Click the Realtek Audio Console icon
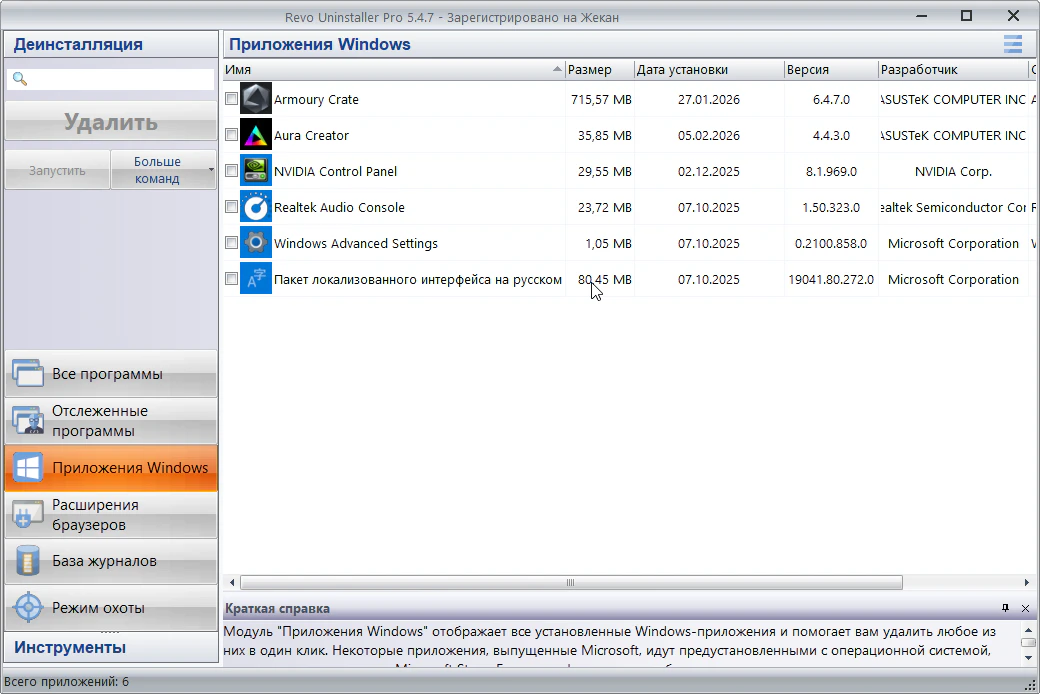The image size is (1040, 694). (x=256, y=207)
